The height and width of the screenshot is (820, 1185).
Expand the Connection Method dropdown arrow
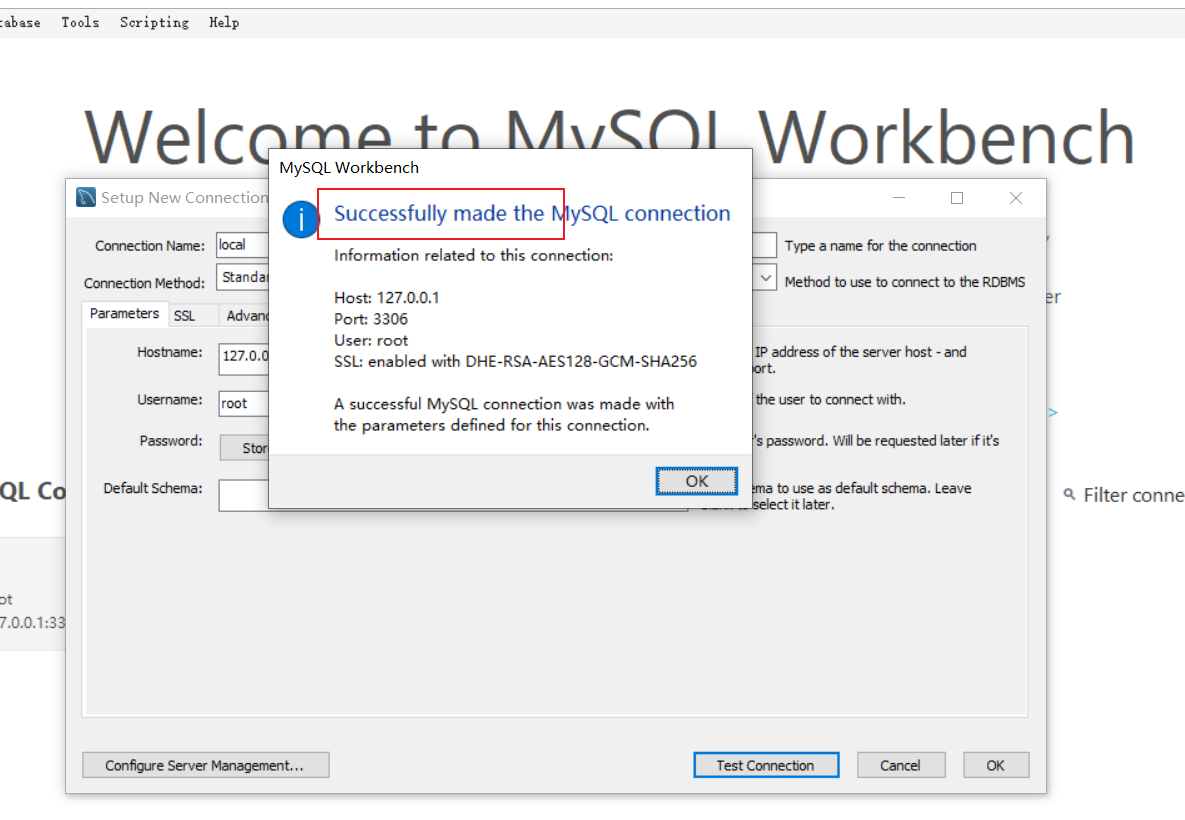(x=765, y=278)
